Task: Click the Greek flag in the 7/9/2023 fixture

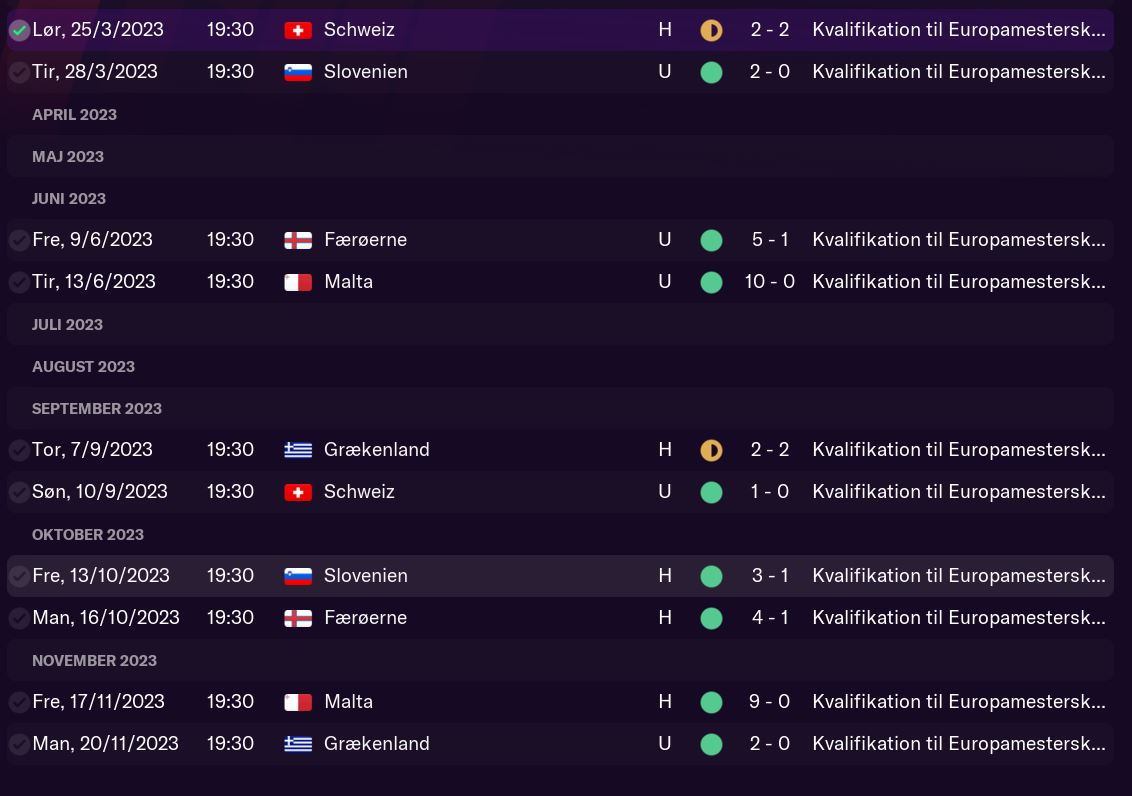Action: 298,450
